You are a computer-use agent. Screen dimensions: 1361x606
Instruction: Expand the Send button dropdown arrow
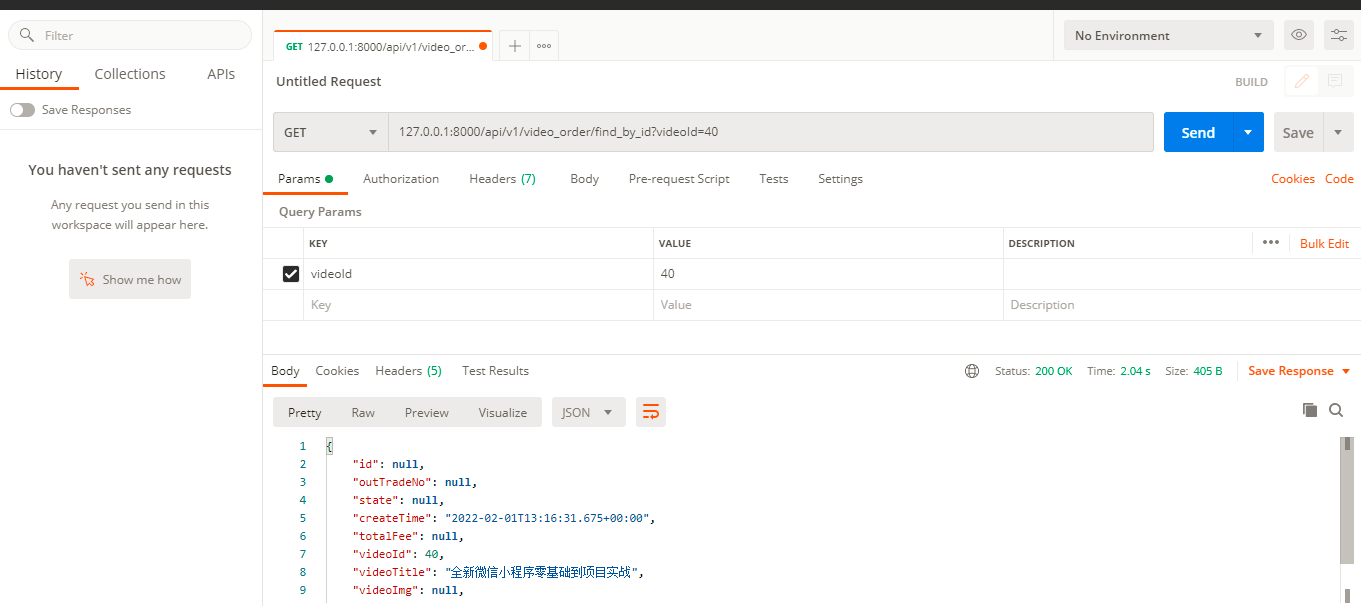click(x=1247, y=132)
